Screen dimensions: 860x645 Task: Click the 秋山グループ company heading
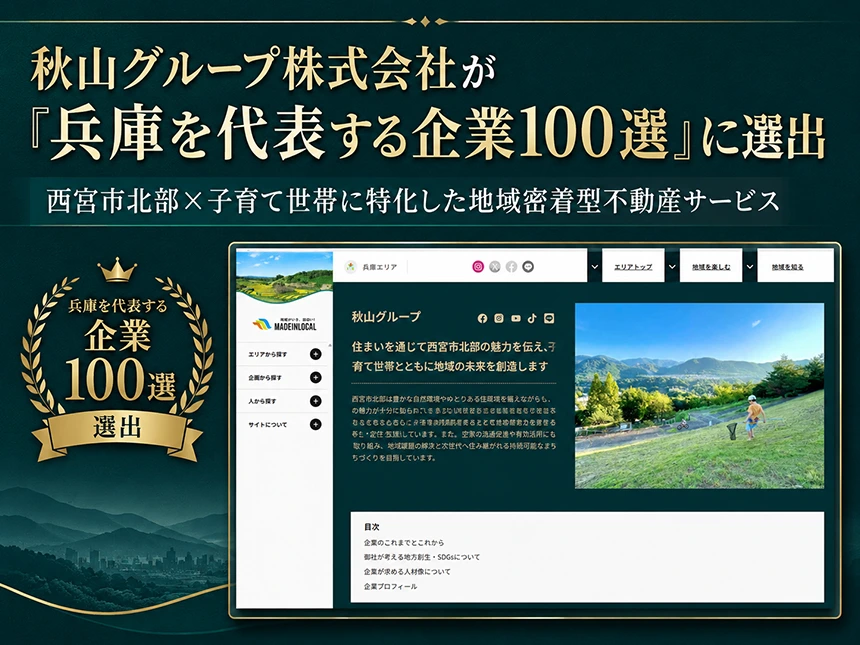pos(386,316)
